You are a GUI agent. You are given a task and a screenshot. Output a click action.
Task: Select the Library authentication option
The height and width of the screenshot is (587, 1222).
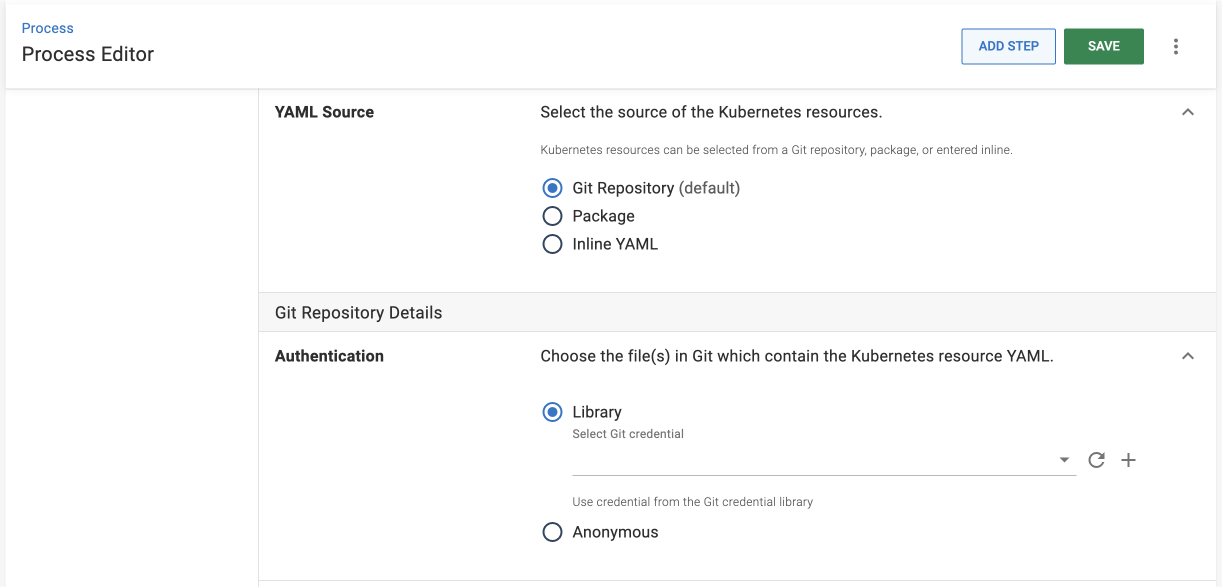(x=553, y=412)
